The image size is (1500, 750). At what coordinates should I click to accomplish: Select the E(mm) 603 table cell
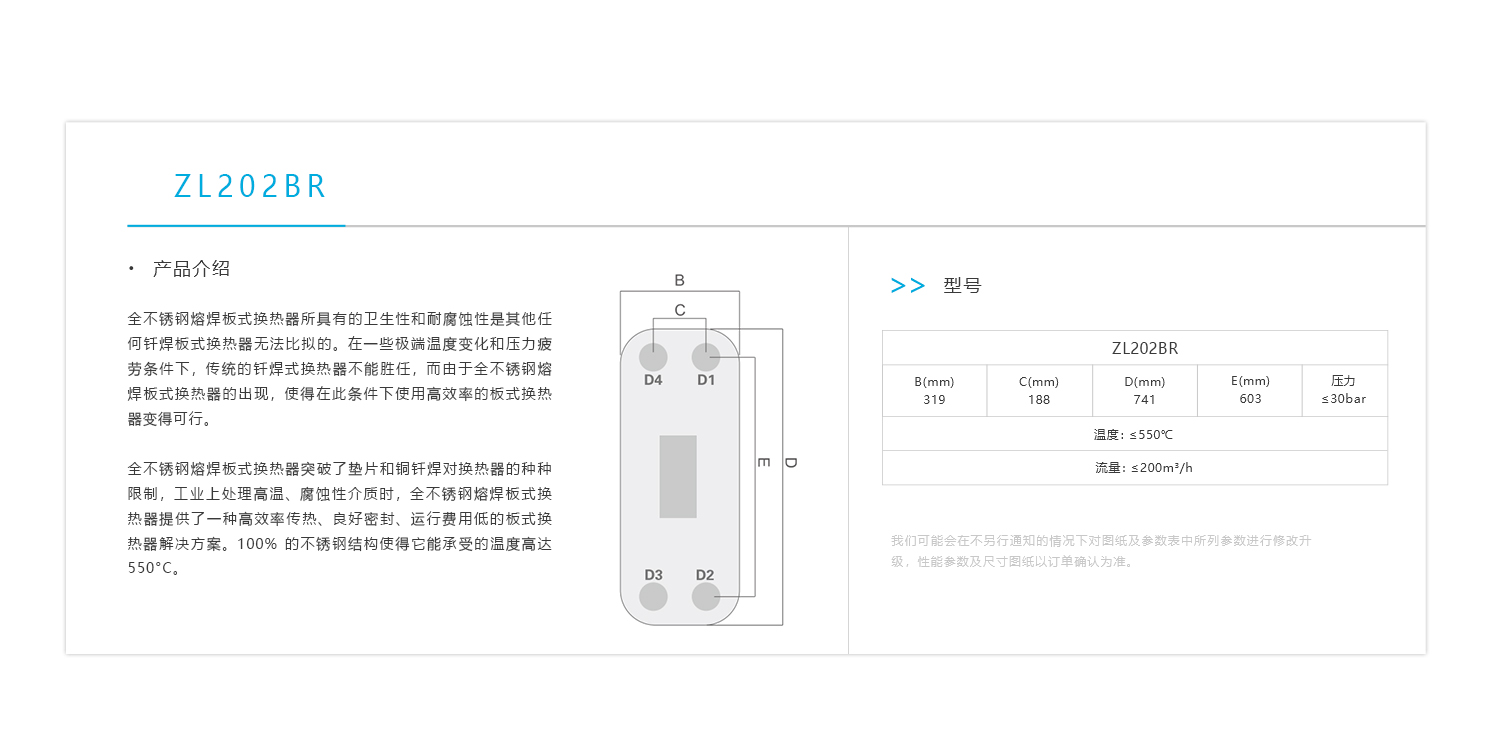coord(1249,390)
